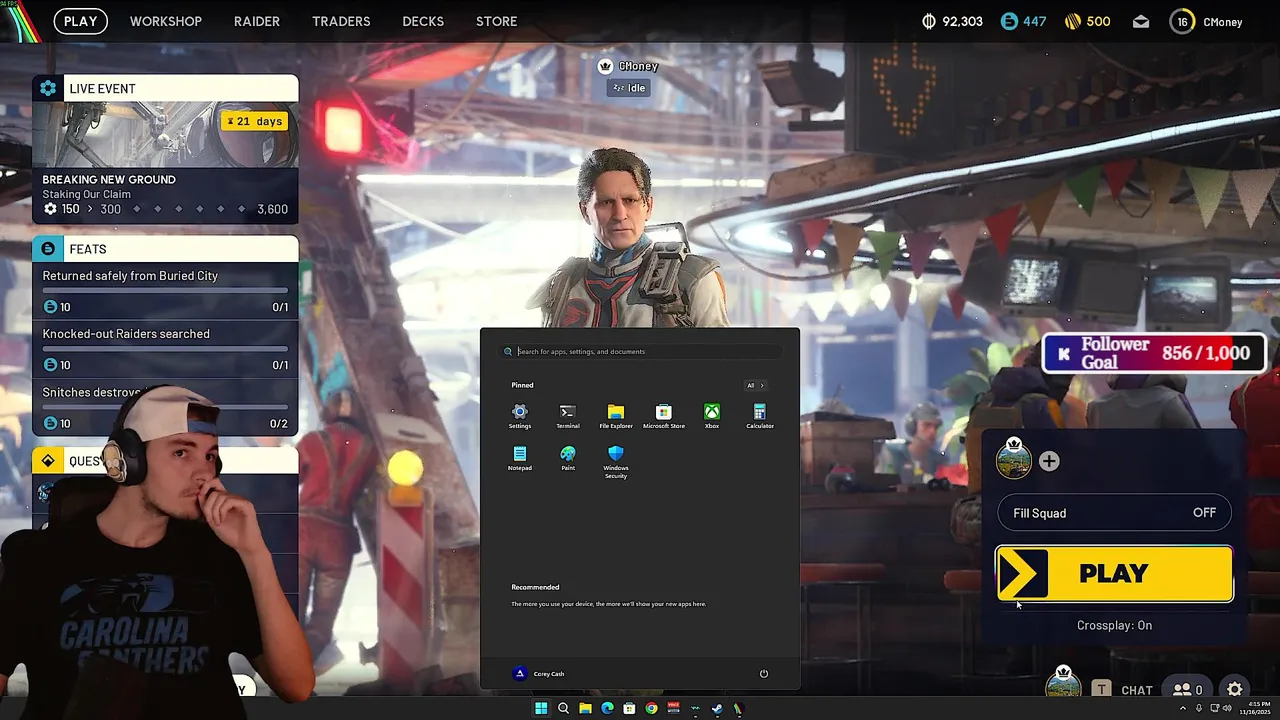
Task: Click the 21 days event timer badge
Action: 254,121
